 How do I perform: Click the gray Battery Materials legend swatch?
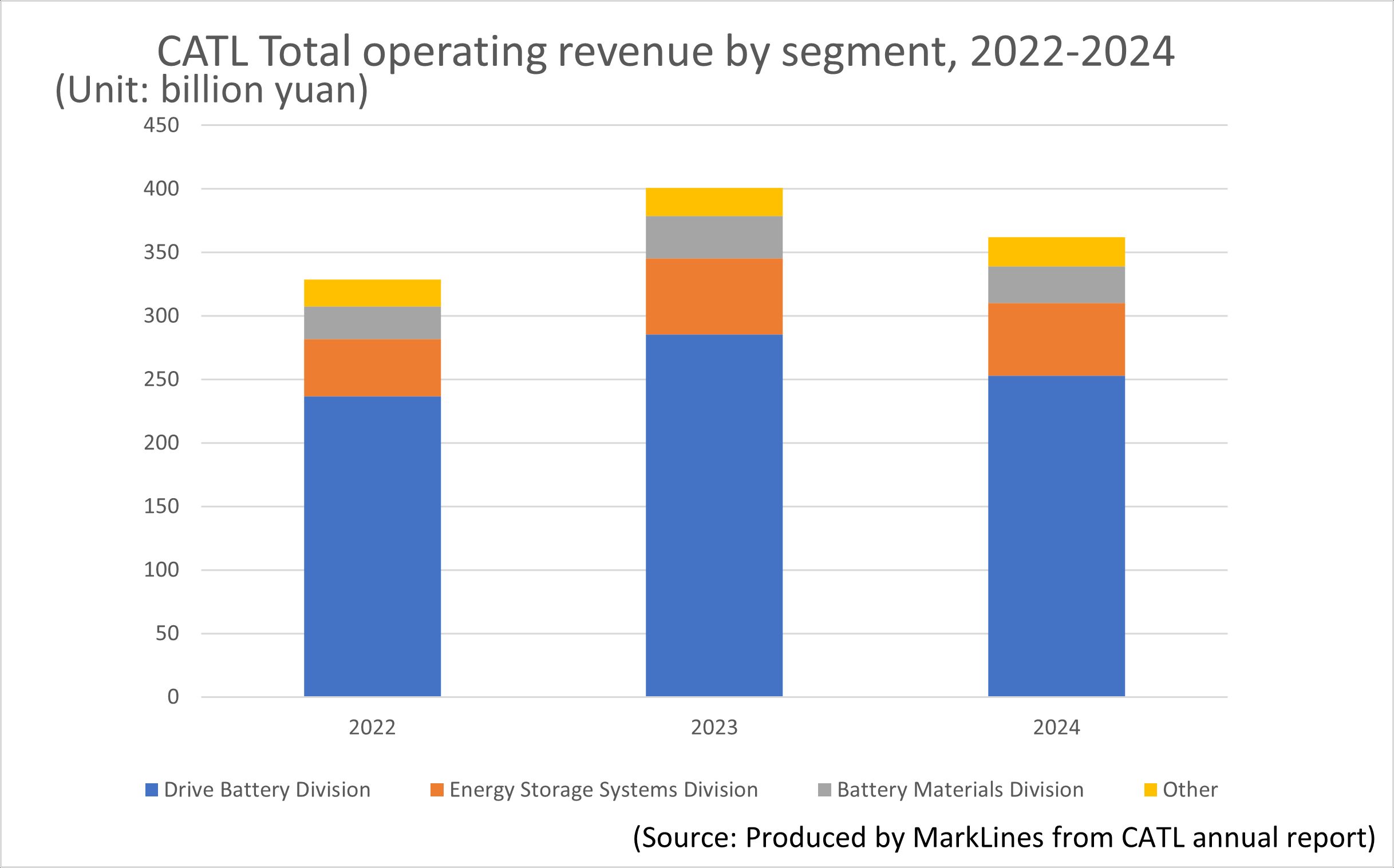pos(824,790)
